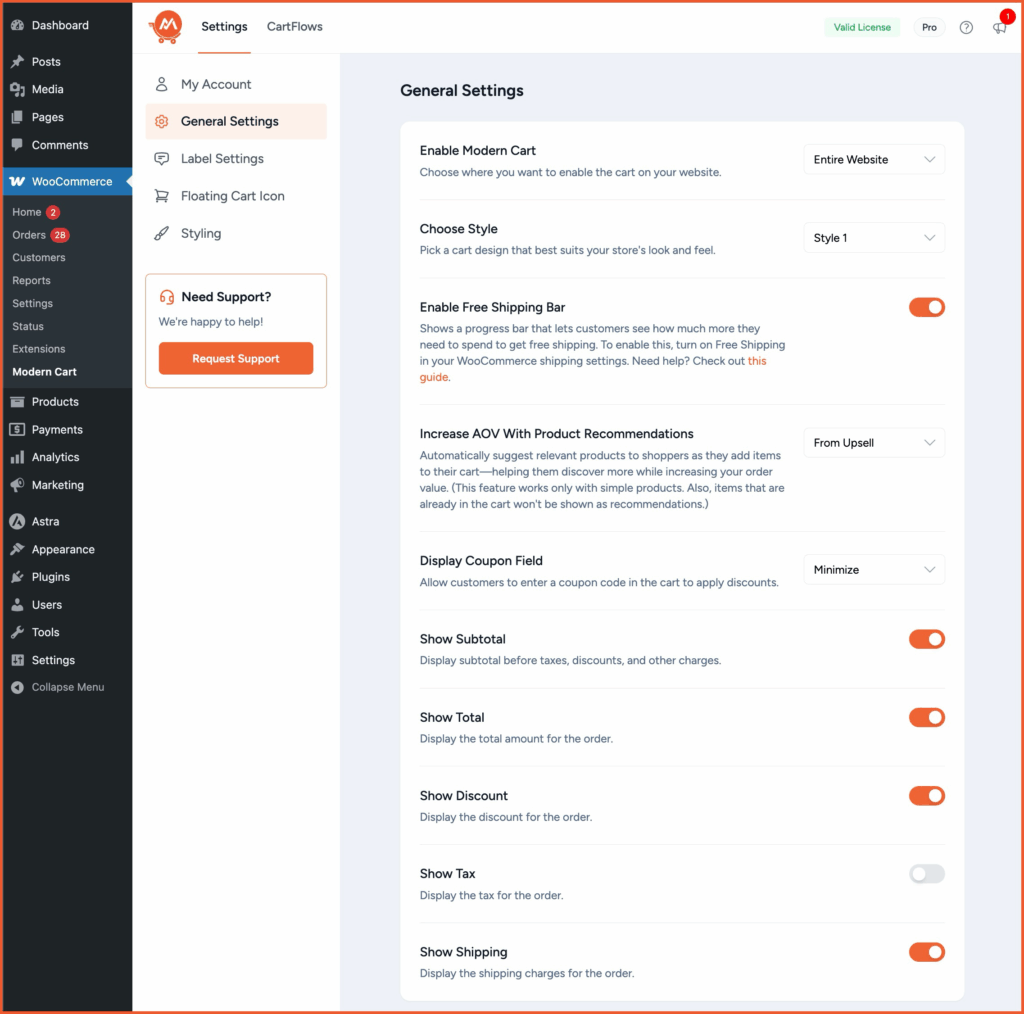Click the Collapse Menu arrow icon
The image size is (1024, 1014).
pos(18,688)
